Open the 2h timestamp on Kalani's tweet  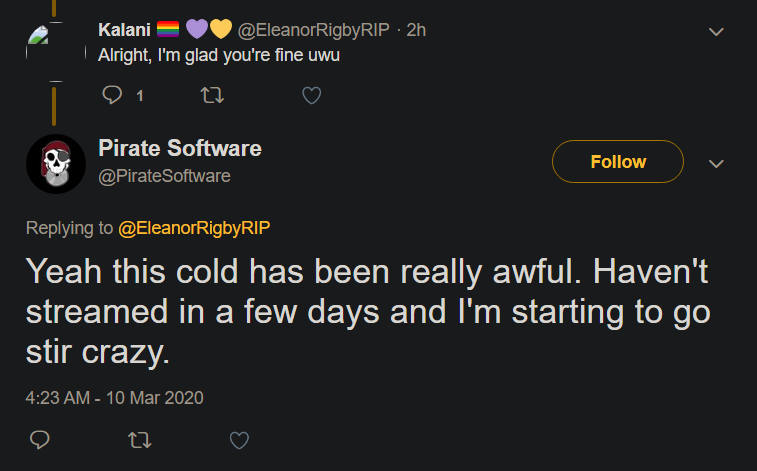(415, 30)
